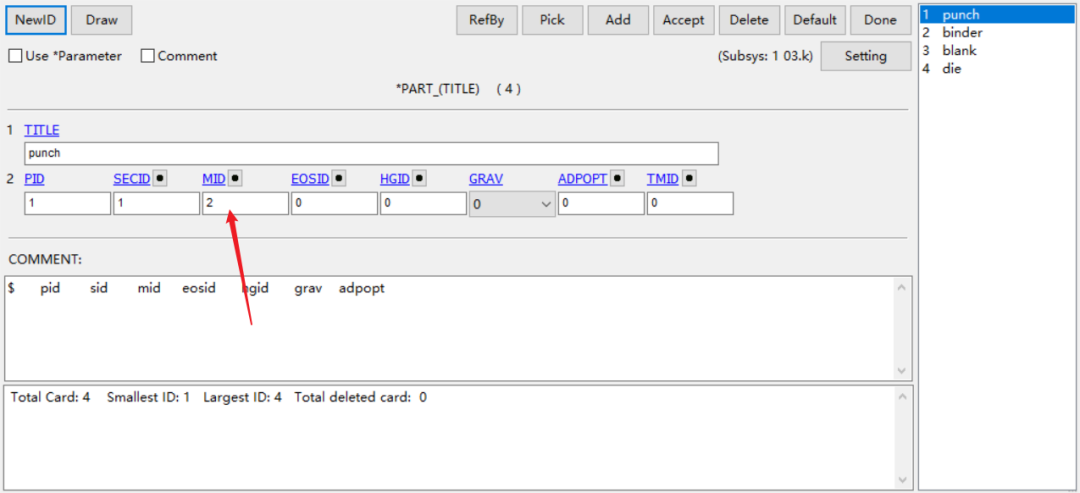Click the MID input field with value 2

pyautogui.click(x=245, y=203)
